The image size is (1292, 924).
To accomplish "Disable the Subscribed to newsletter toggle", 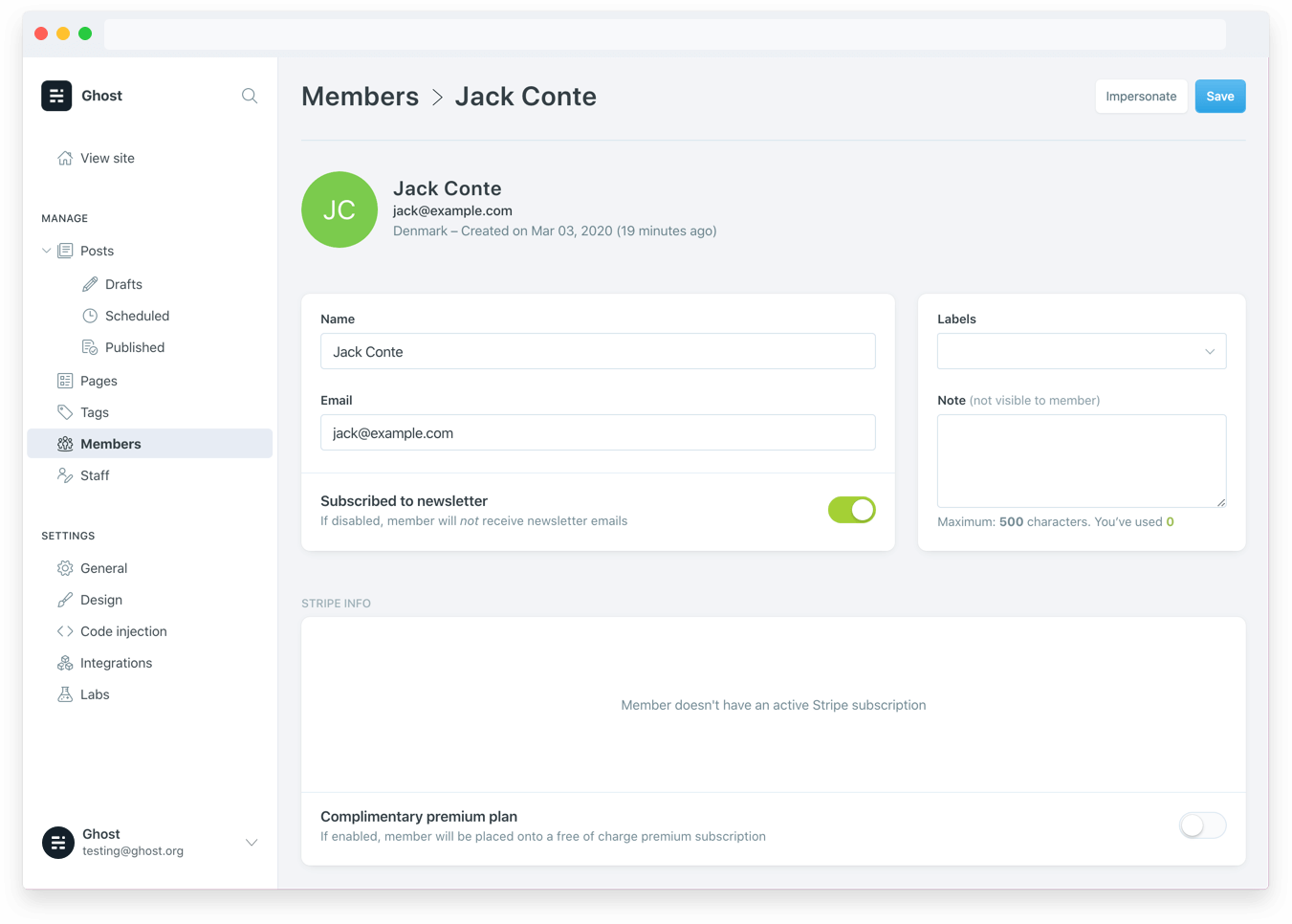I will pos(851,510).
